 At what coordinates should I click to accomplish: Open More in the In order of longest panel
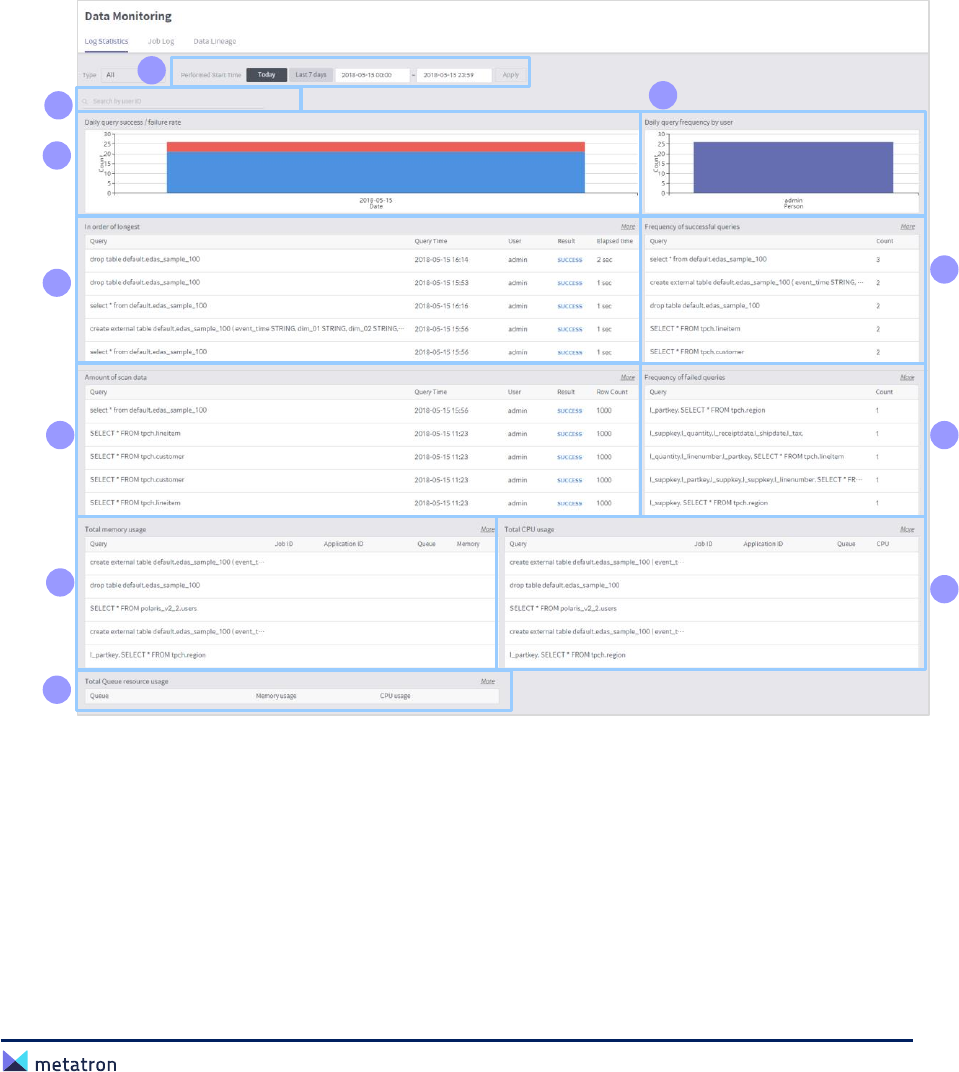click(628, 227)
